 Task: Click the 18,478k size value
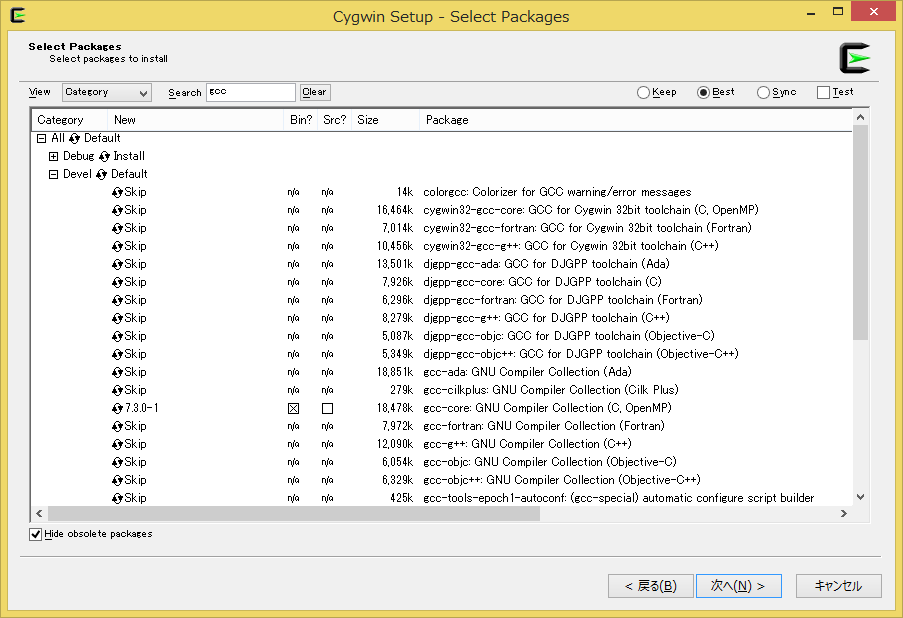(394, 408)
